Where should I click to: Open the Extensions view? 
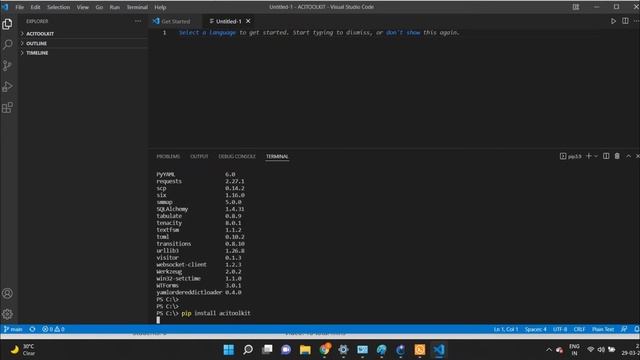(x=7, y=108)
